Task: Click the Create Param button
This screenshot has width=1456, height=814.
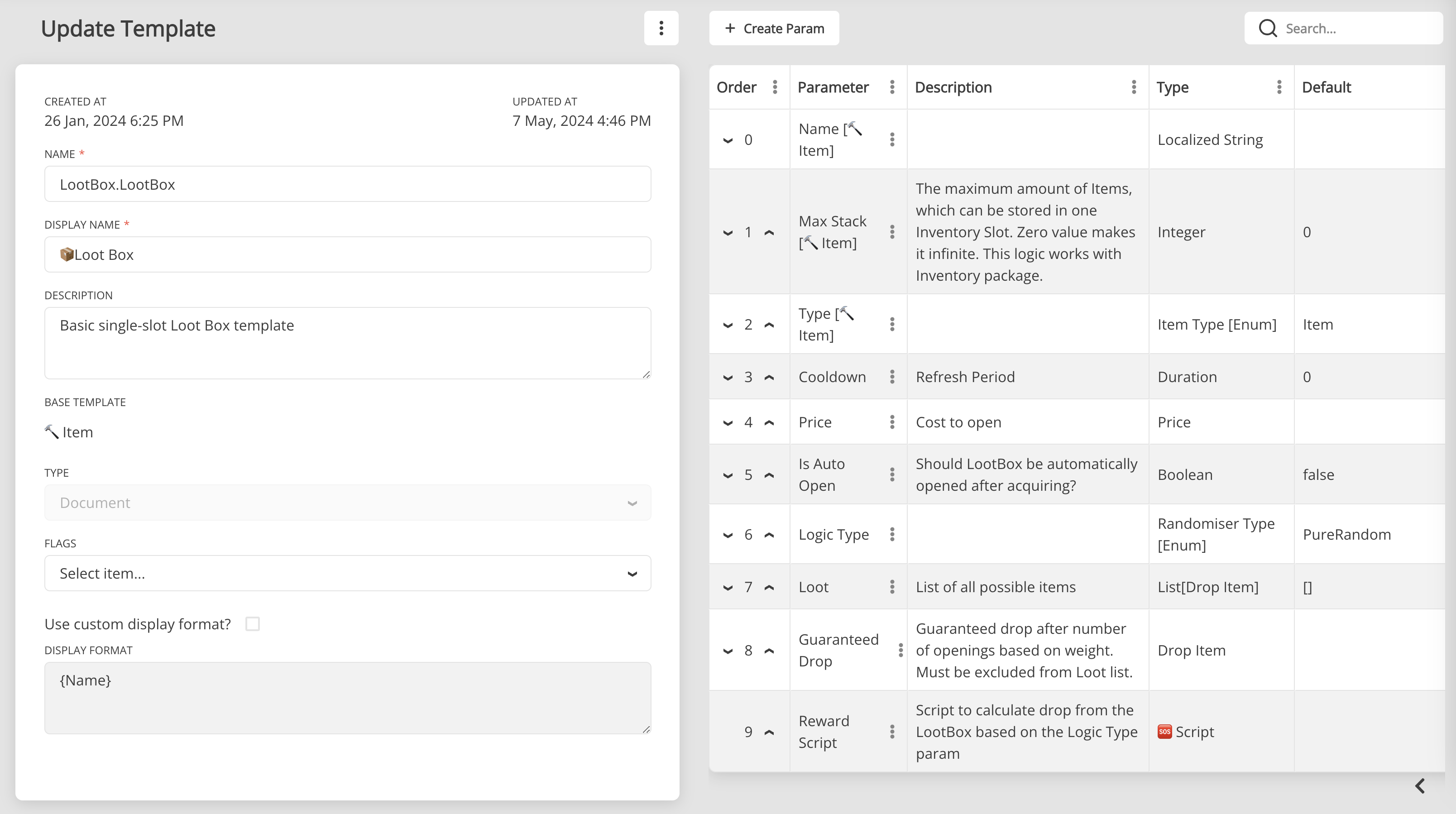Action: pyautogui.click(x=774, y=28)
